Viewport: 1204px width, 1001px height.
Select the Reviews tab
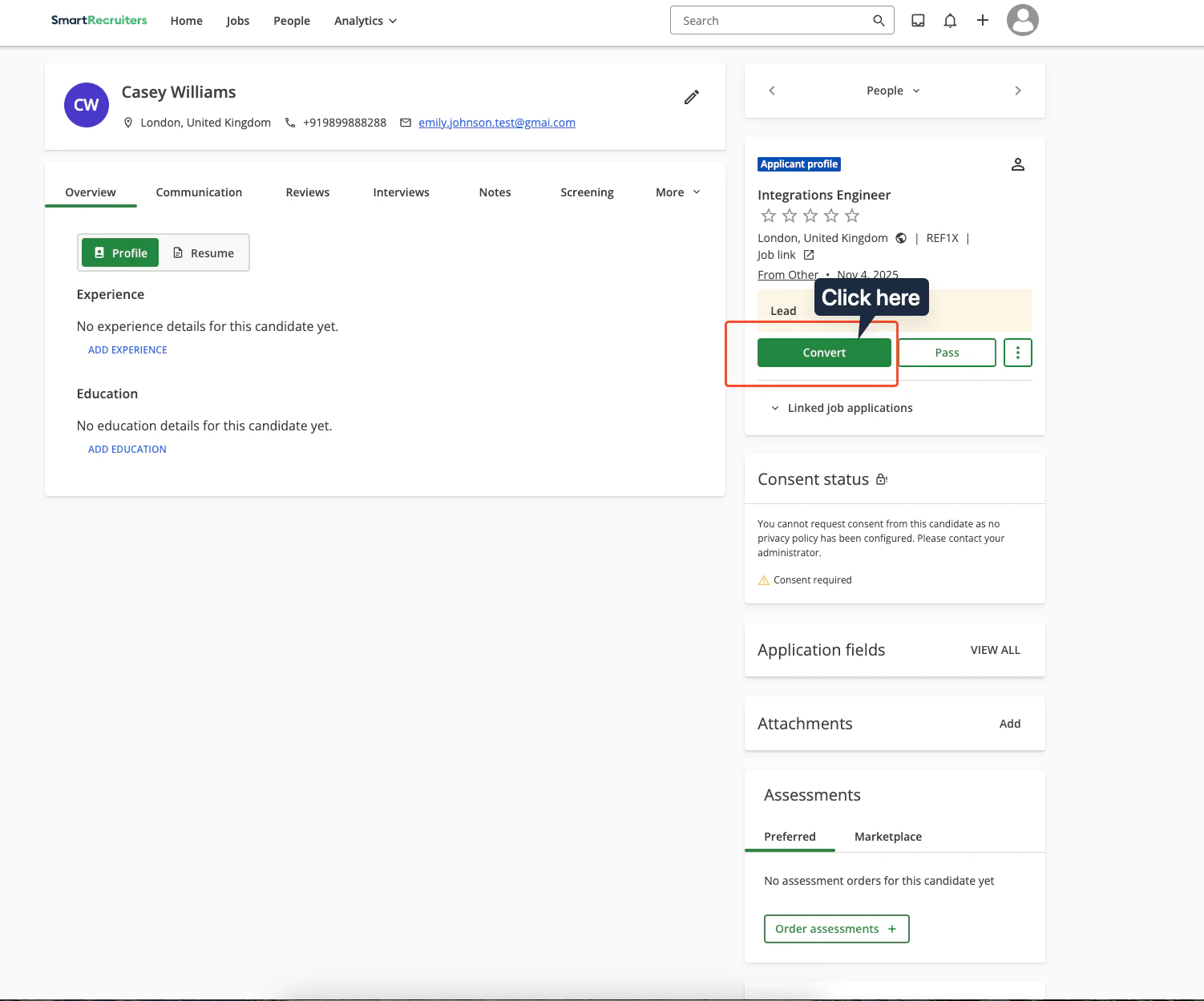click(308, 192)
